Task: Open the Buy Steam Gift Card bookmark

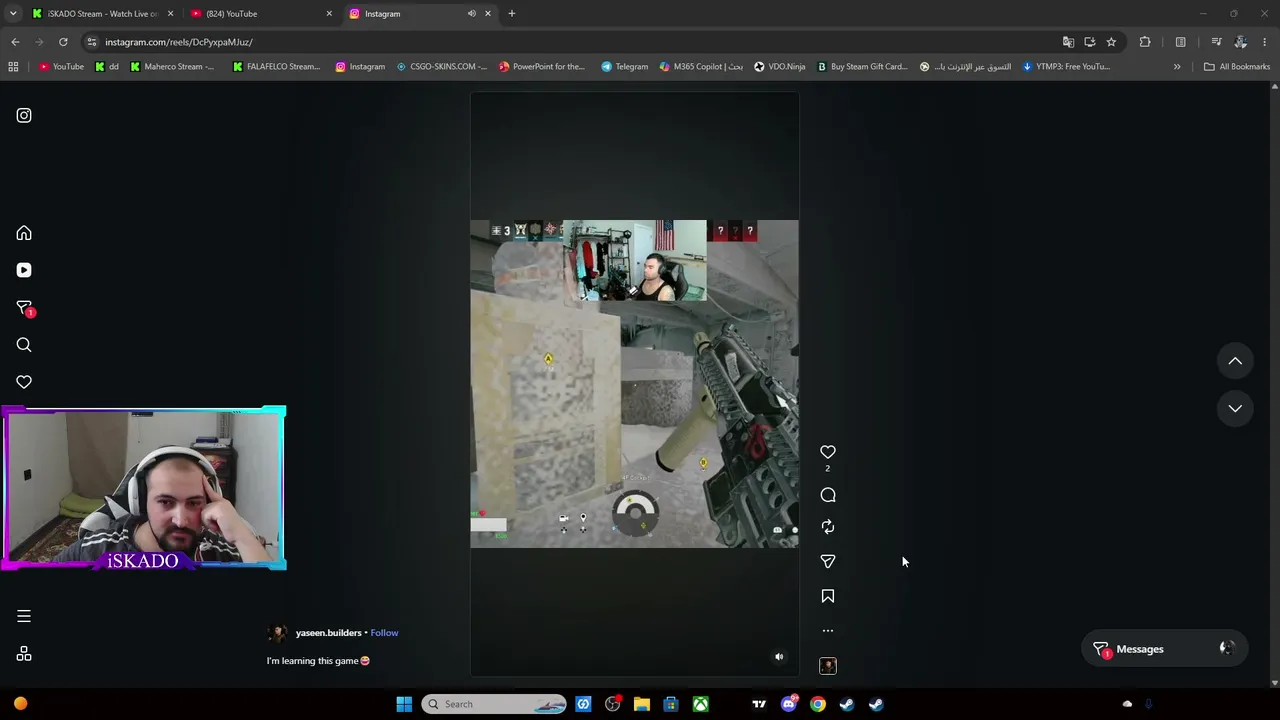Action: click(862, 67)
